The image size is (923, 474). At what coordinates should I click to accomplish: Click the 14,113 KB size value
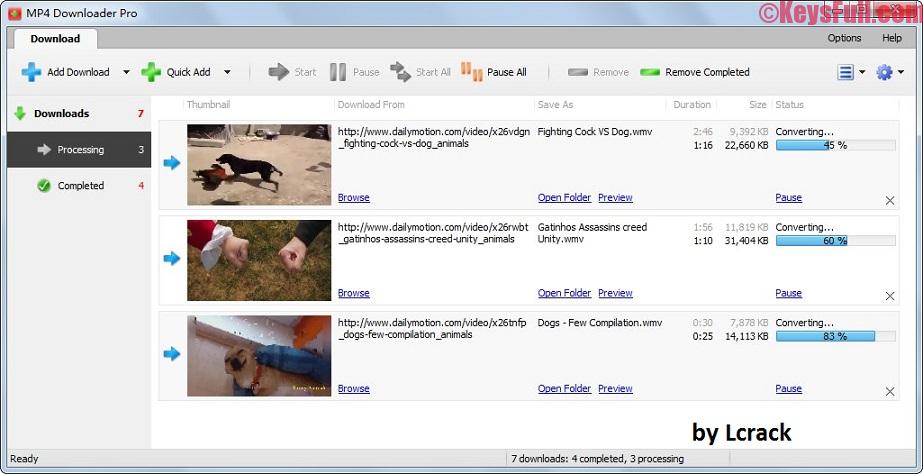tap(746, 336)
